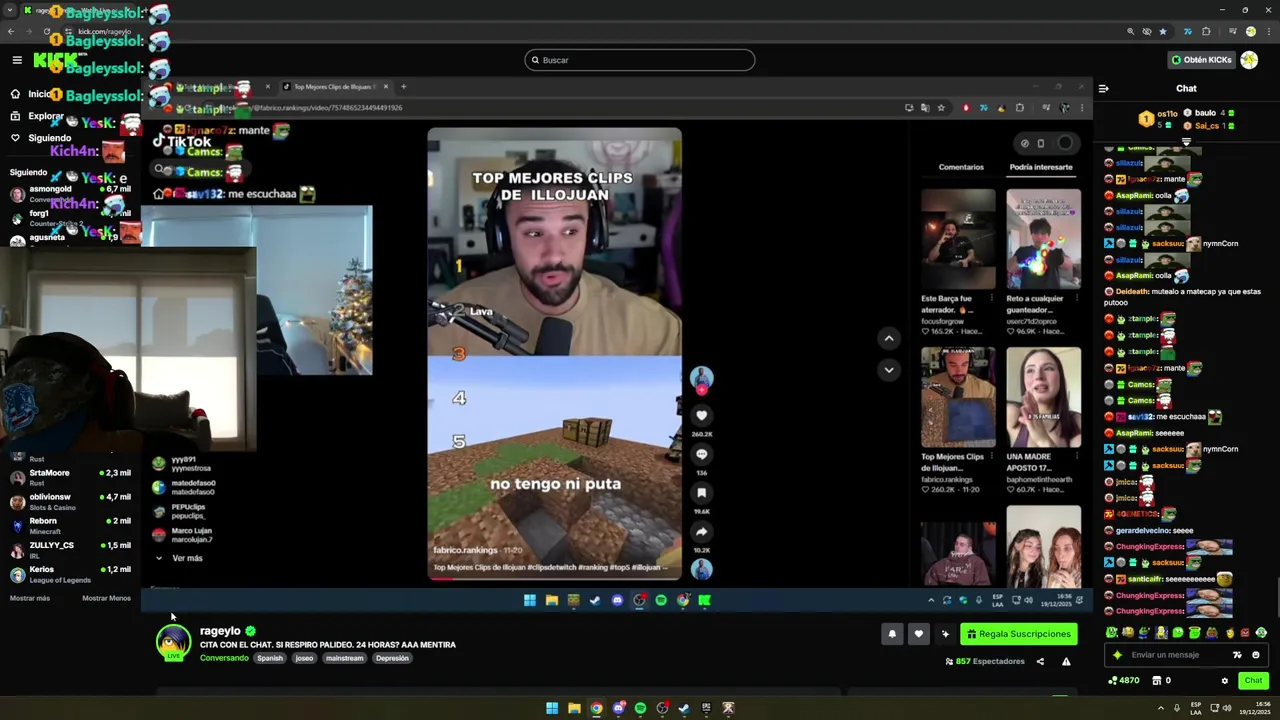Viewport: 1280px width, 720px height.
Task: Open the chat shop icon showing 0
Action: (x=1161, y=681)
